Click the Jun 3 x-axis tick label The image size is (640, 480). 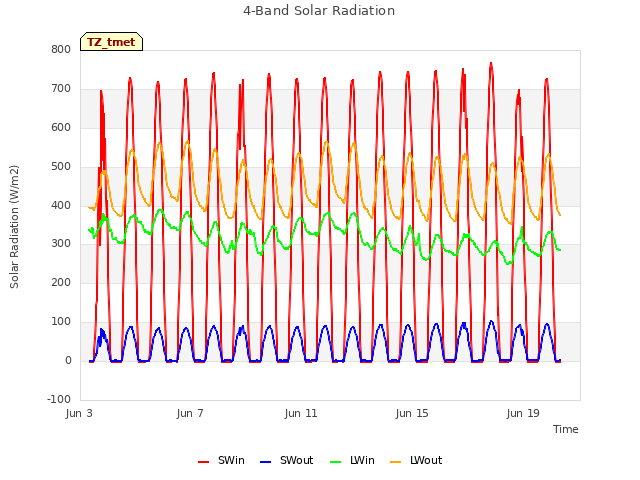click(79, 413)
